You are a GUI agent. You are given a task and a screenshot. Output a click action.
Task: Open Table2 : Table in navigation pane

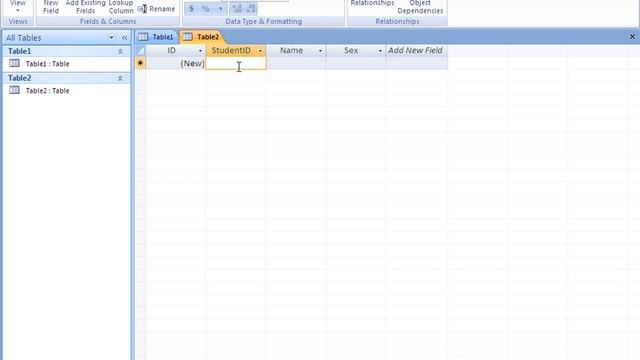point(47,91)
